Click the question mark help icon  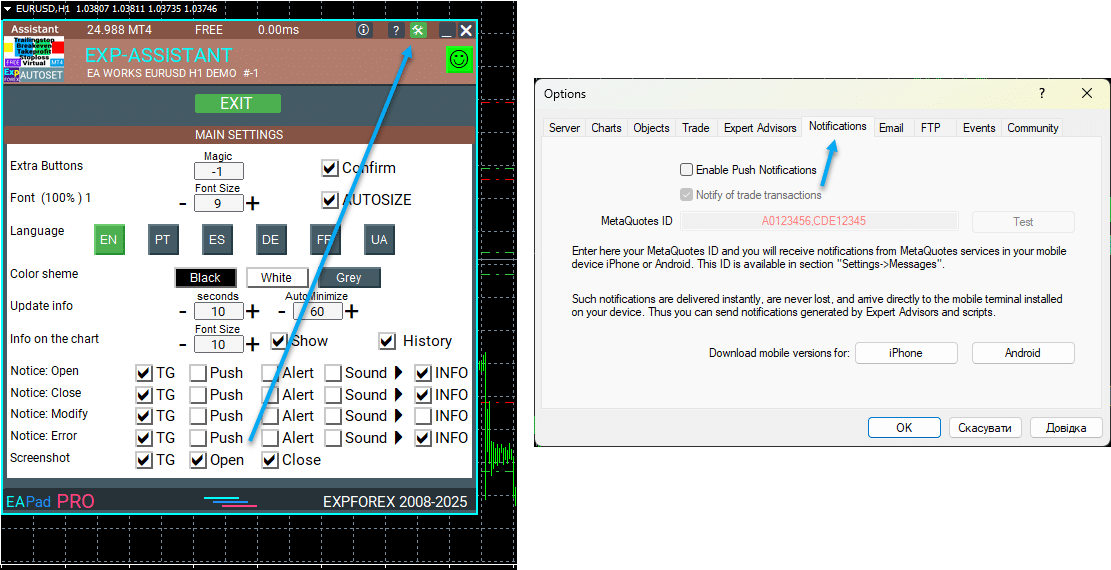click(x=396, y=30)
